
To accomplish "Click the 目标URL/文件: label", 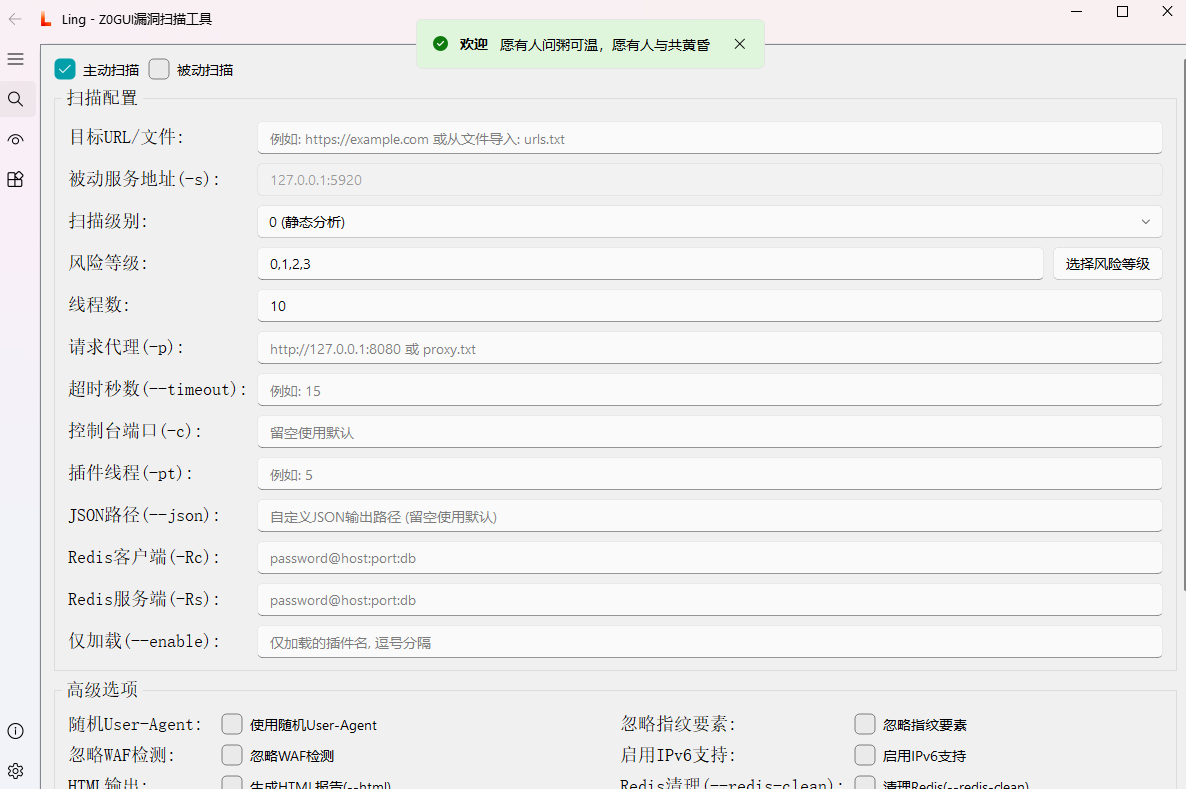I will point(126,137).
